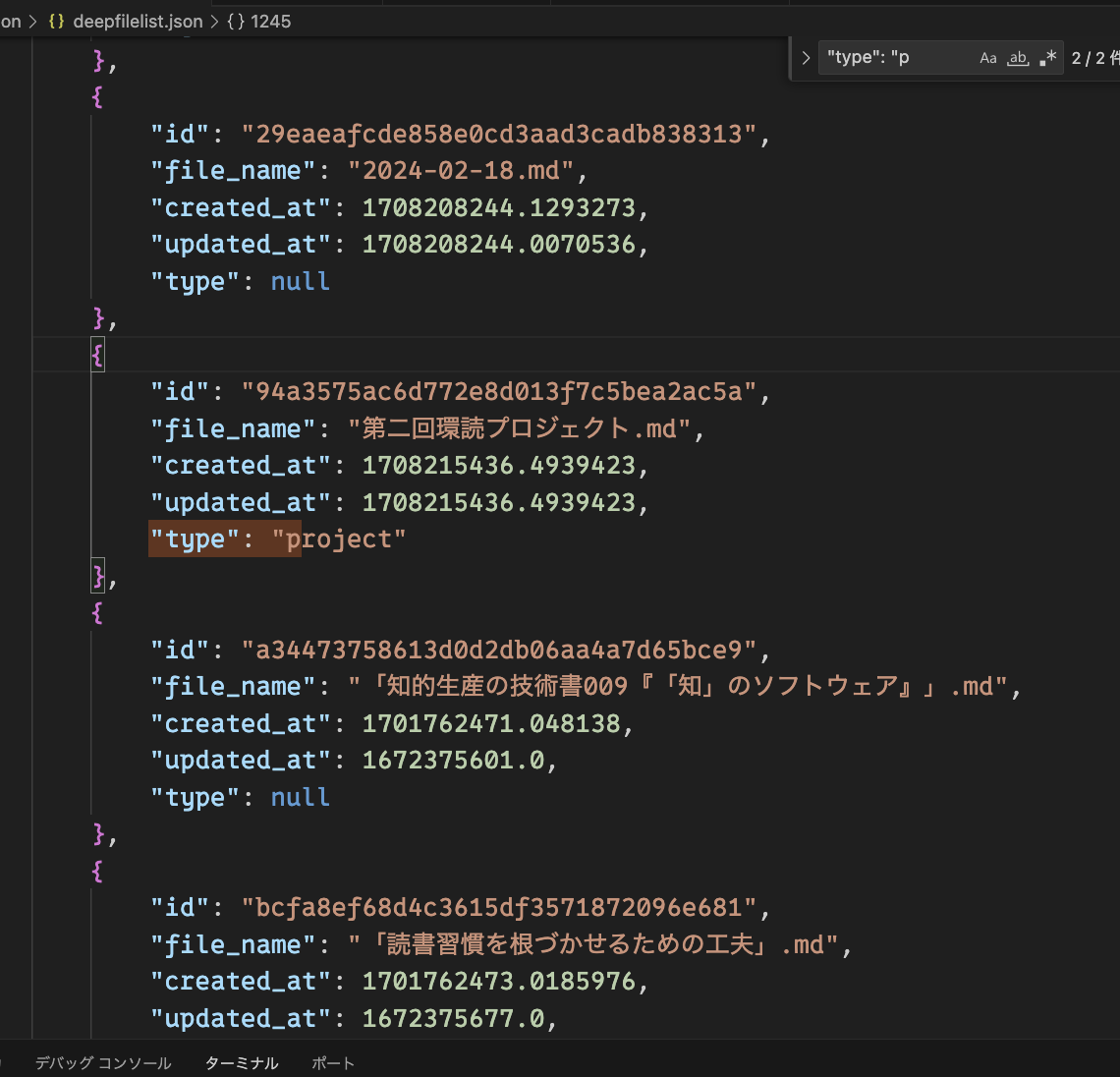Toggle whole word matching in the find widget

tap(1017, 57)
